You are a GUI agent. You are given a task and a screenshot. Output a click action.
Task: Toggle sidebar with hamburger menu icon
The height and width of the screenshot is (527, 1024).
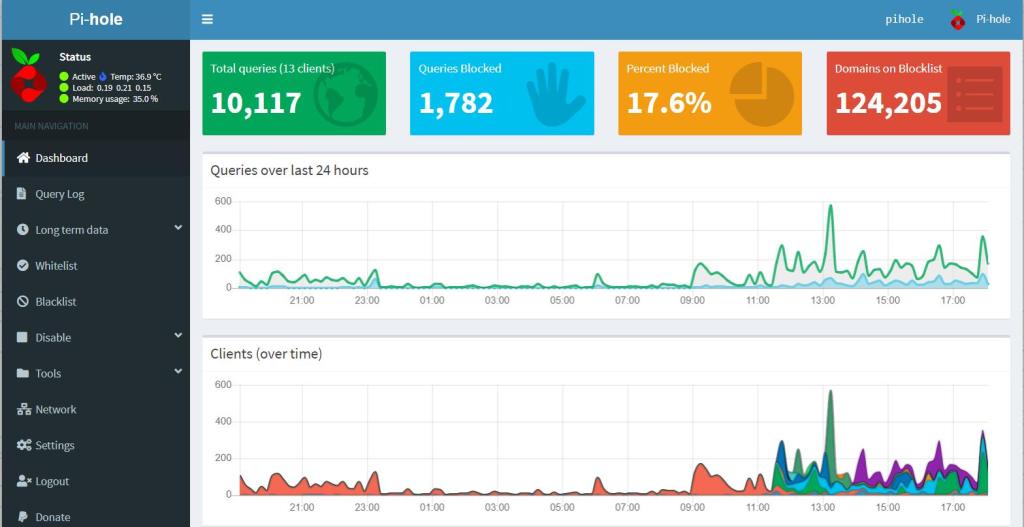point(207,19)
